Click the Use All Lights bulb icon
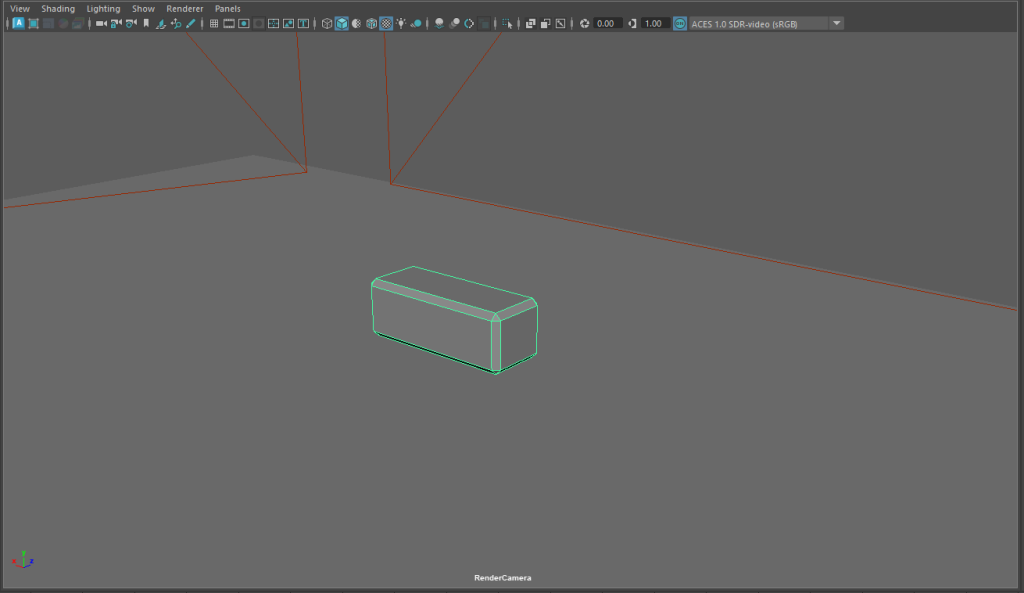The height and width of the screenshot is (593, 1024). (x=401, y=23)
